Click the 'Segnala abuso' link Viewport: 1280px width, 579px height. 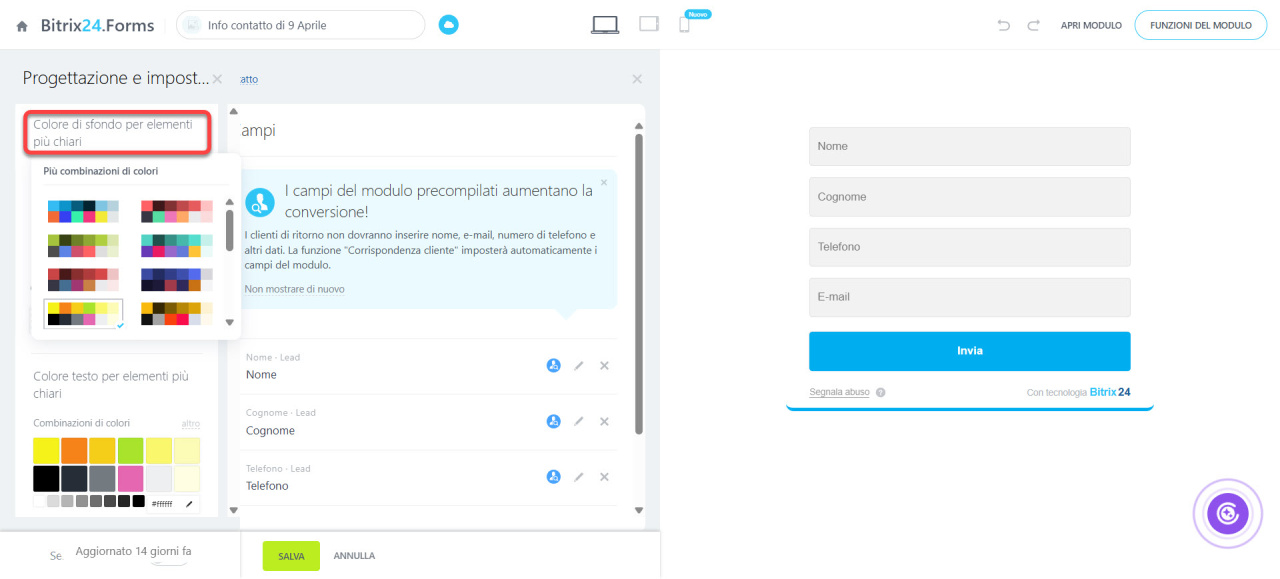click(x=839, y=393)
